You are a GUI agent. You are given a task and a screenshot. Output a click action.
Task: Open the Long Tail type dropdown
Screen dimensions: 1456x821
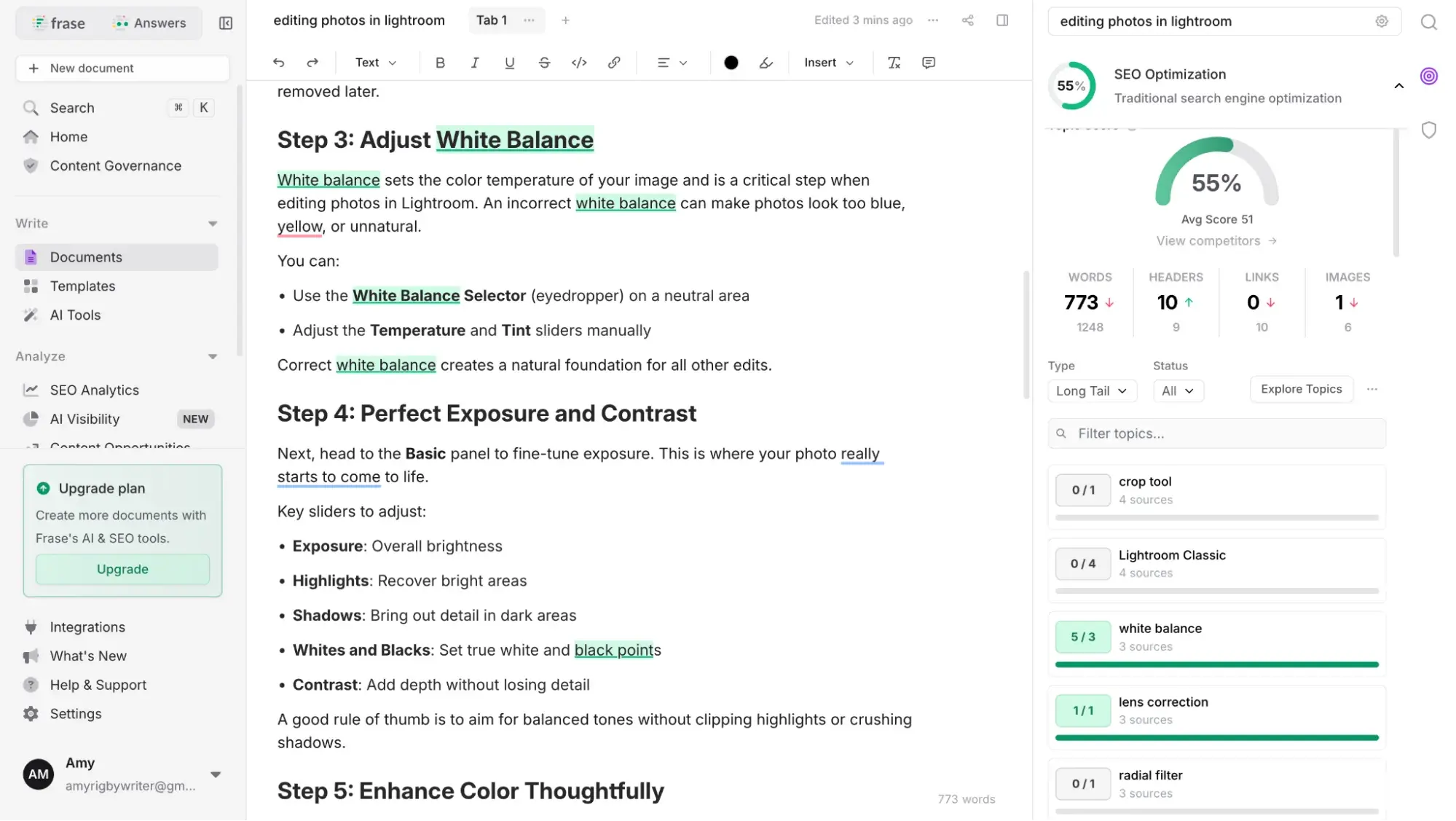[x=1090, y=391]
